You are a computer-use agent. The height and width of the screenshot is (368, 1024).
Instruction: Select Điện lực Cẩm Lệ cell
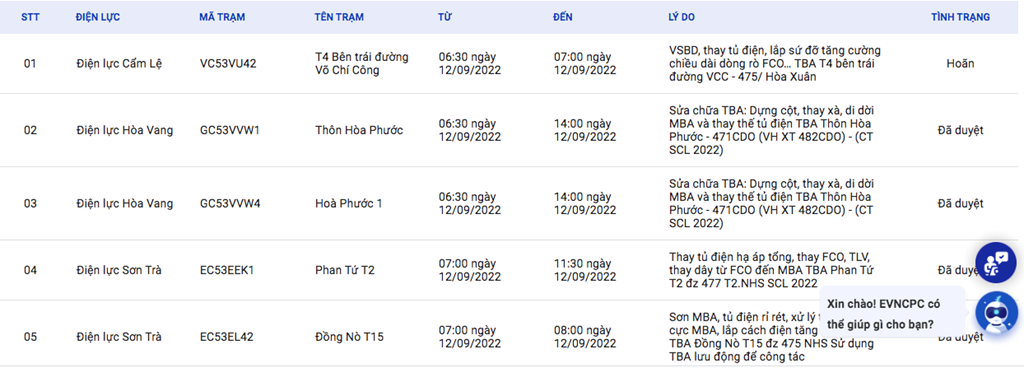(x=119, y=64)
